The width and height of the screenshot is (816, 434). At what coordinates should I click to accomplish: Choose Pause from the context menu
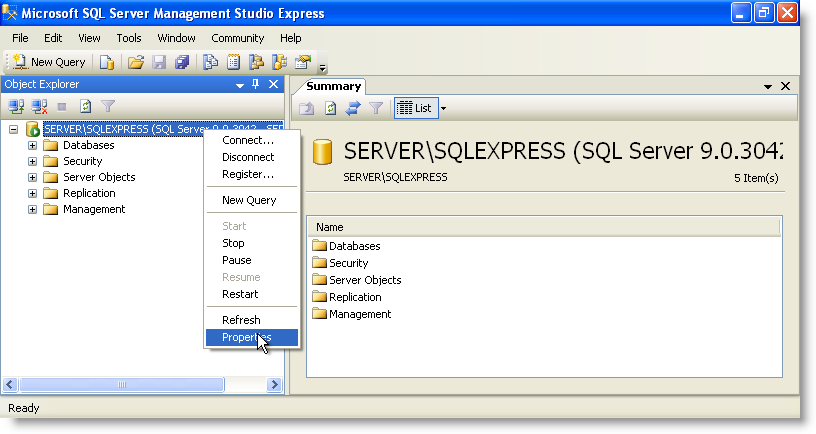(x=252, y=260)
